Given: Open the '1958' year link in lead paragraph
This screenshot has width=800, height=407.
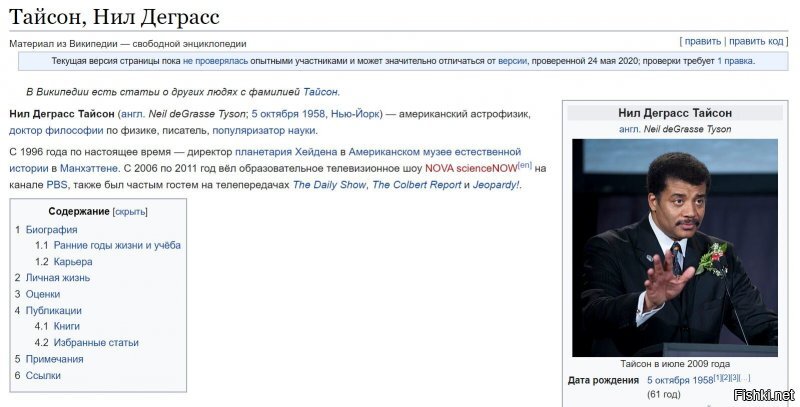Looking at the screenshot, I should point(313,114).
